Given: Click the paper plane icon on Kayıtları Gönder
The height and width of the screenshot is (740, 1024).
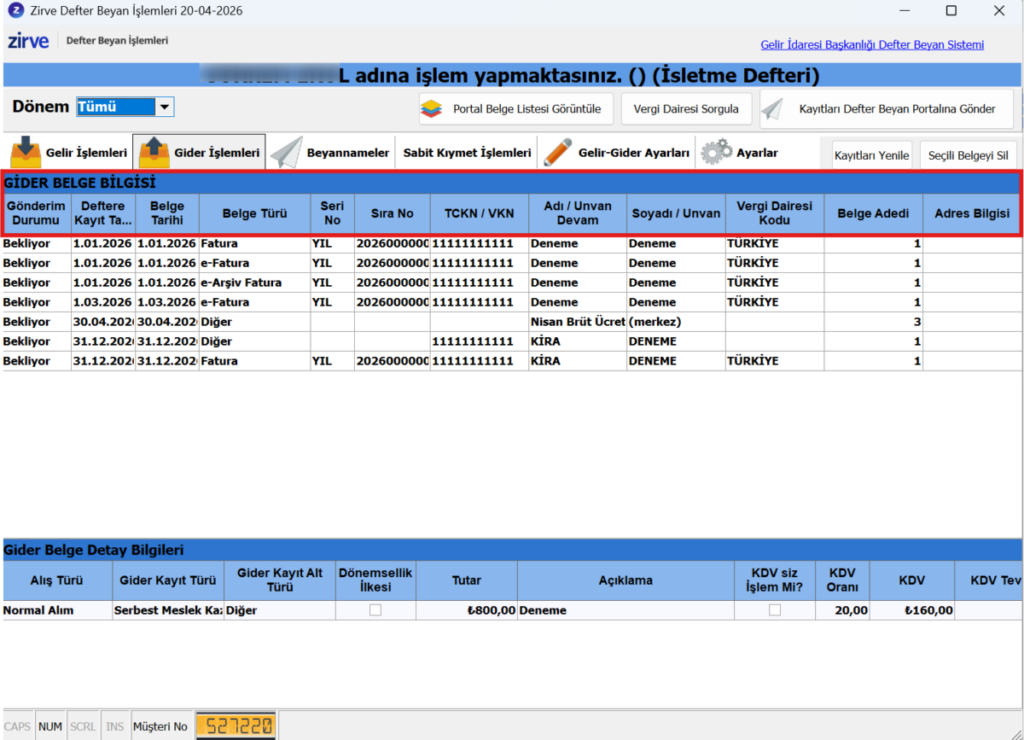Looking at the screenshot, I should click(x=773, y=108).
